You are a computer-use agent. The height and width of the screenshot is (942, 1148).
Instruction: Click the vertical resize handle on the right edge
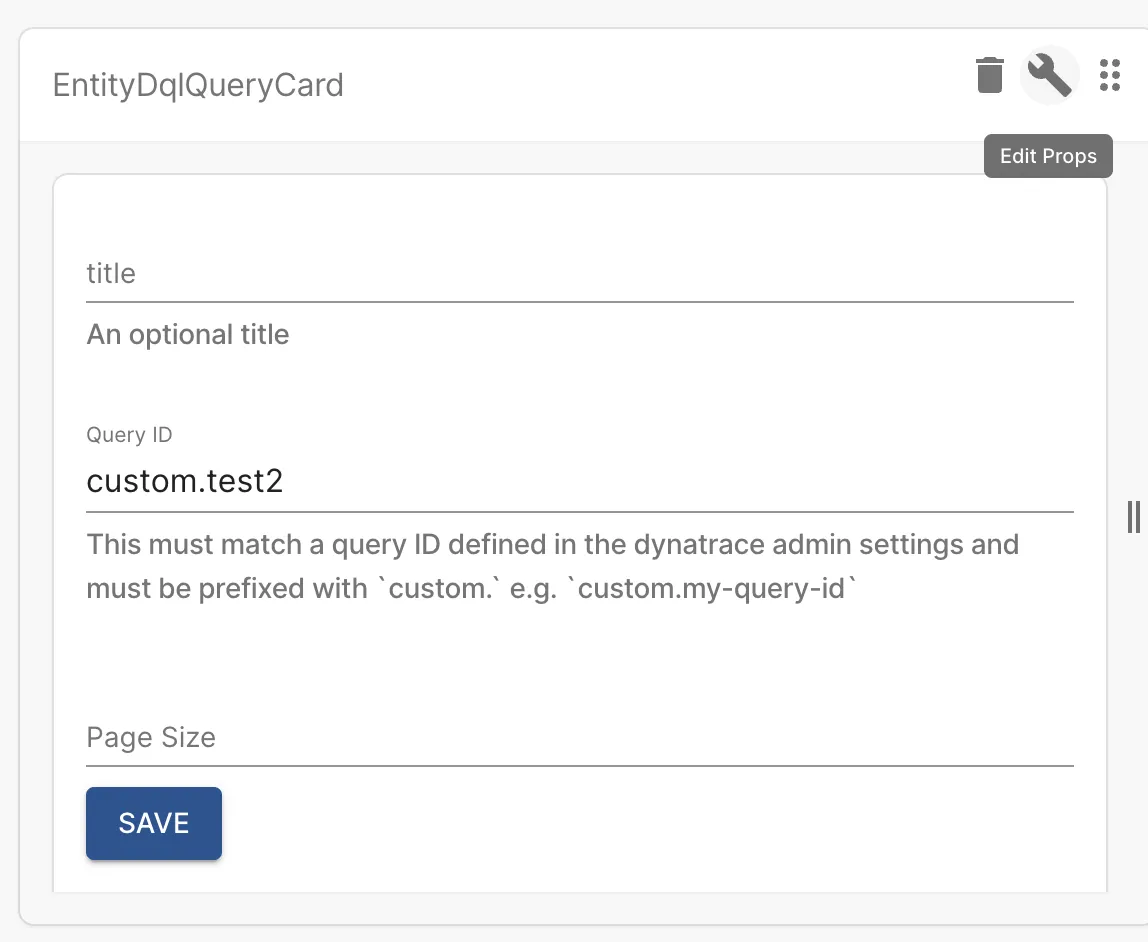tap(1133, 516)
